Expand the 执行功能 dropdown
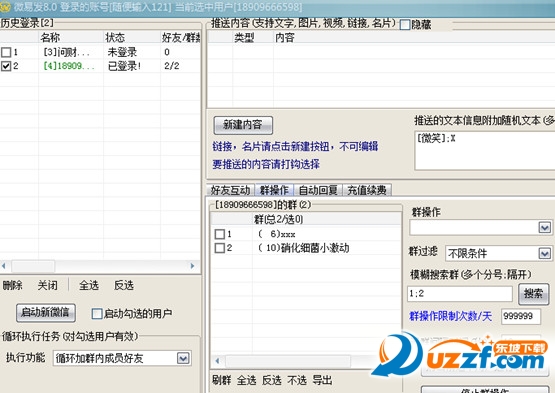 [183, 358]
